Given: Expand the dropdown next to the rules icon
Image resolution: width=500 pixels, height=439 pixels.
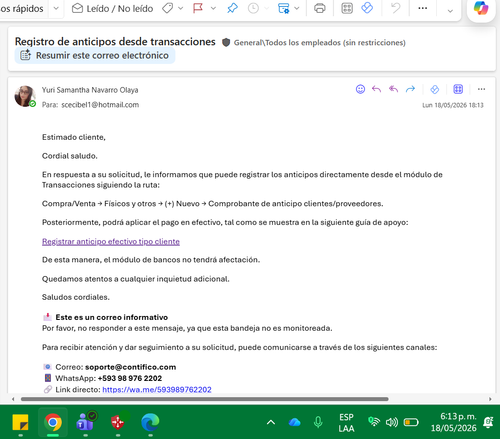Looking at the screenshot, I should (x=297, y=8).
